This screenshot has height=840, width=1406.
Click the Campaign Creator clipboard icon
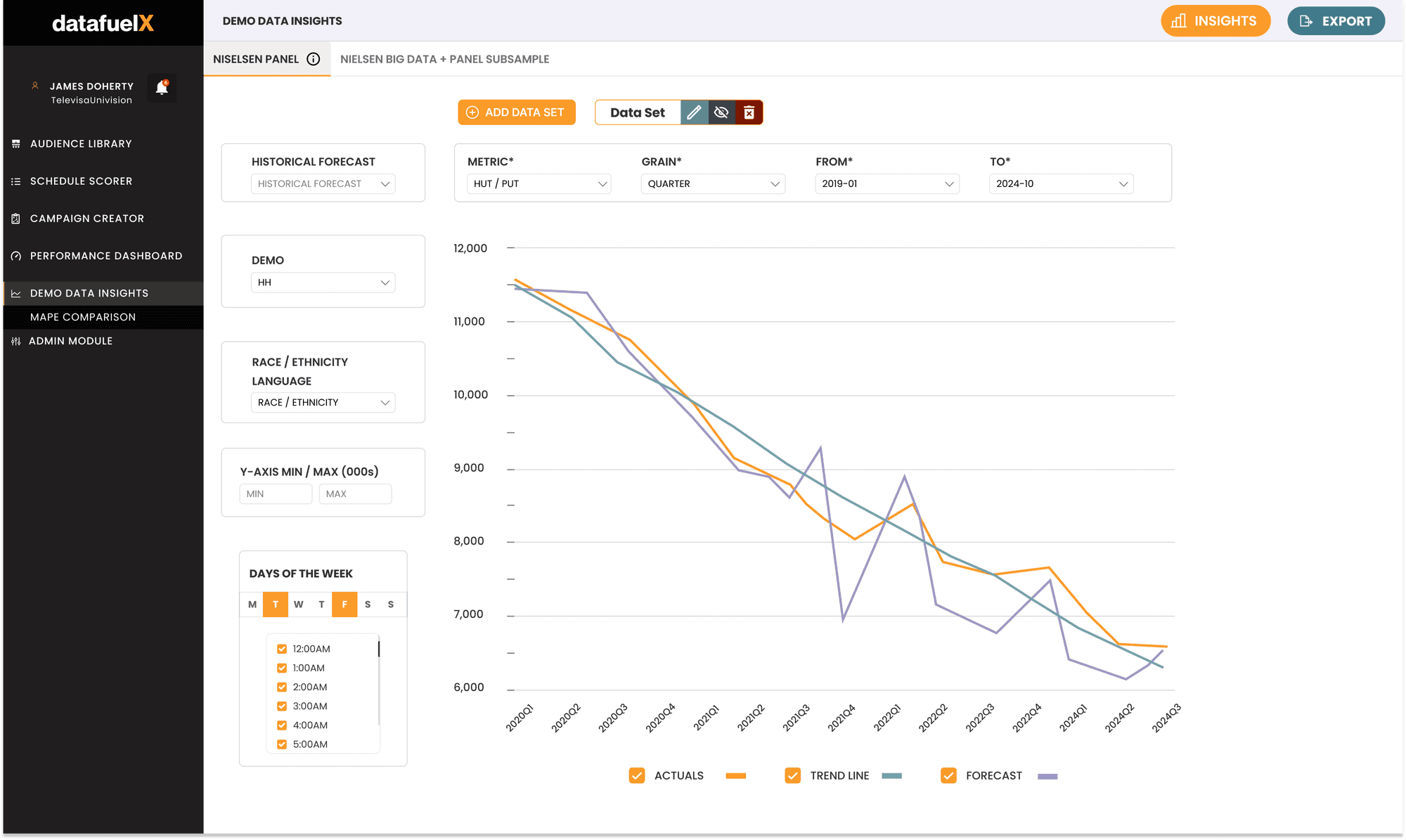pos(16,219)
